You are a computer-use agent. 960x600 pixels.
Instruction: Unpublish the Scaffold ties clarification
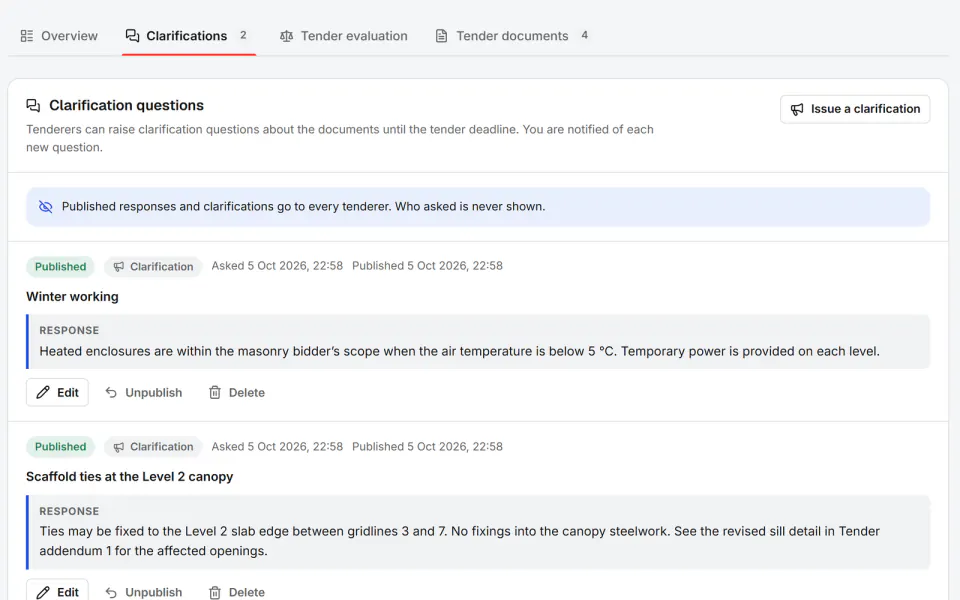coord(143,591)
